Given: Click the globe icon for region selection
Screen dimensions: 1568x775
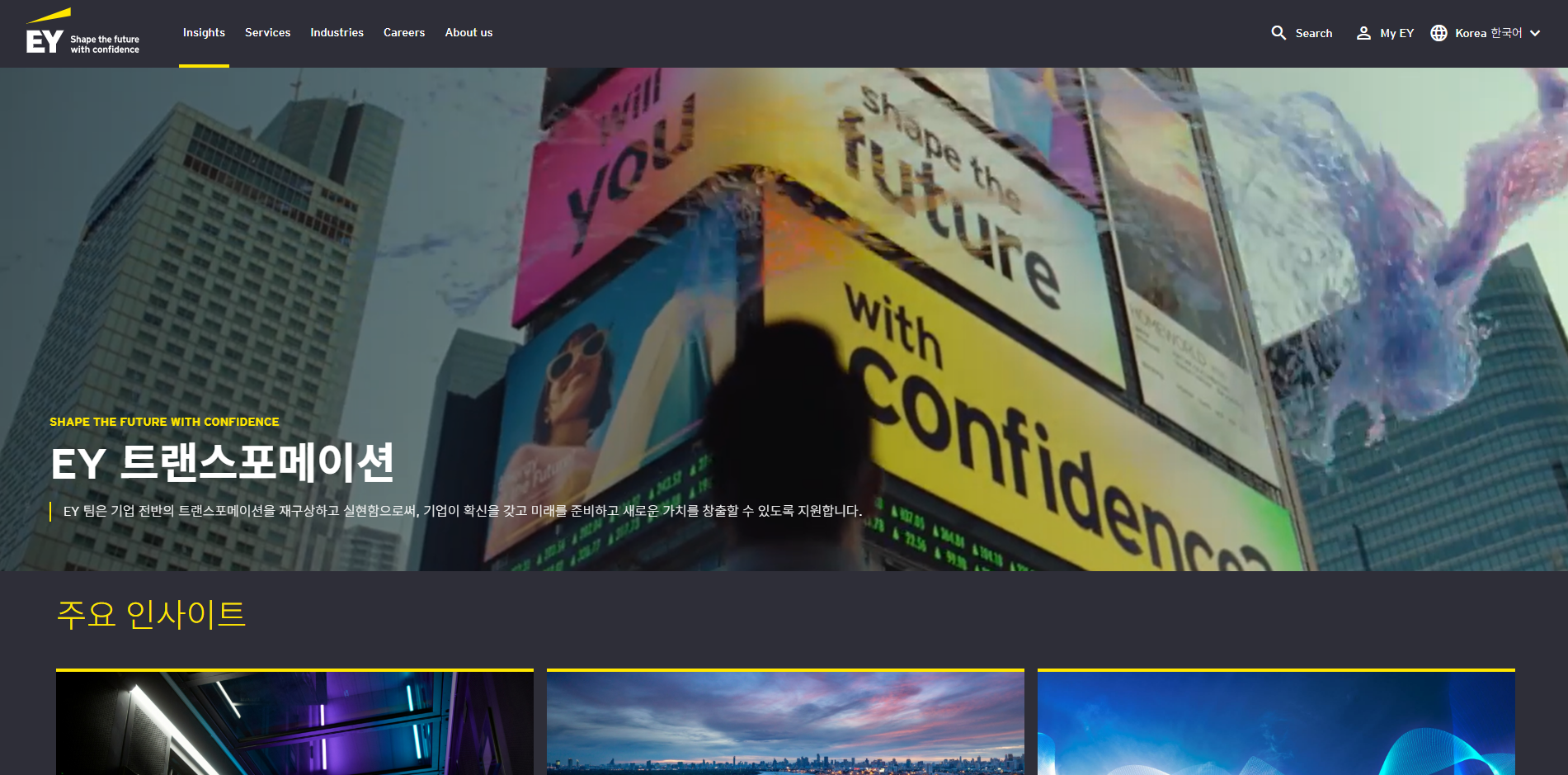Looking at the screenshot, I should click(x=1439, y=33).
